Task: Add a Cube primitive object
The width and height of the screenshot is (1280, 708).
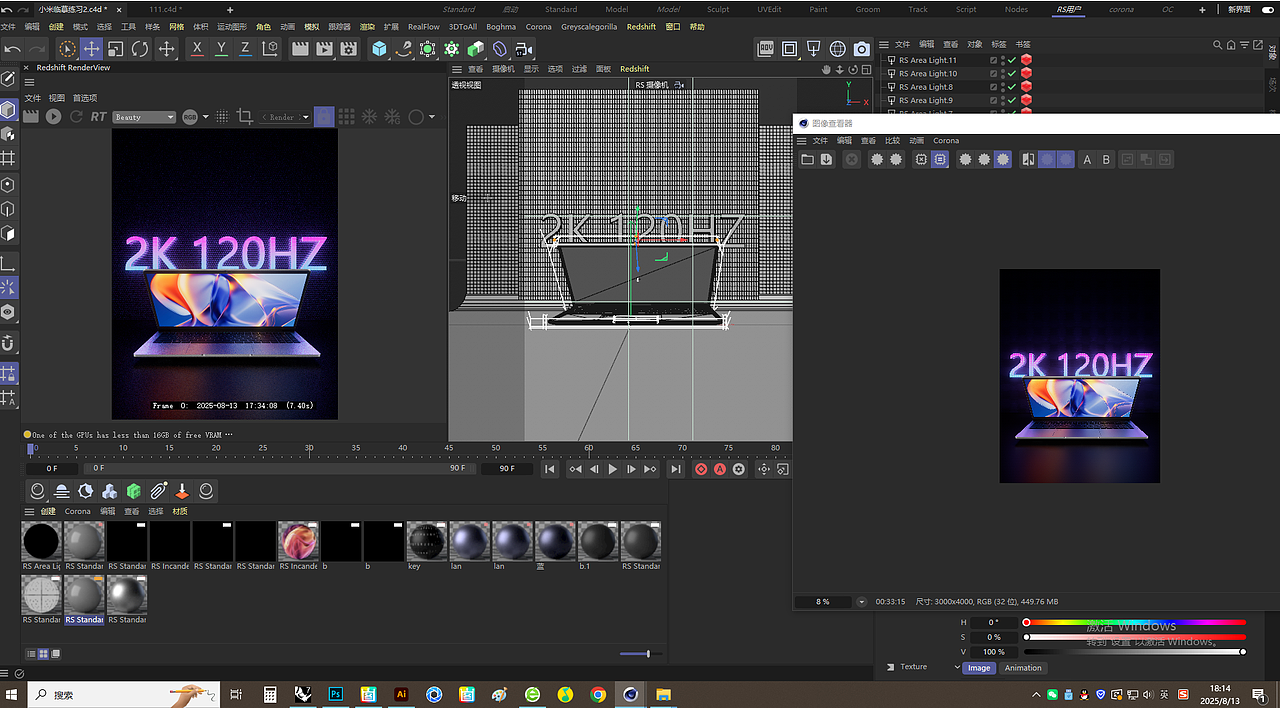Action: coord(379,48)
